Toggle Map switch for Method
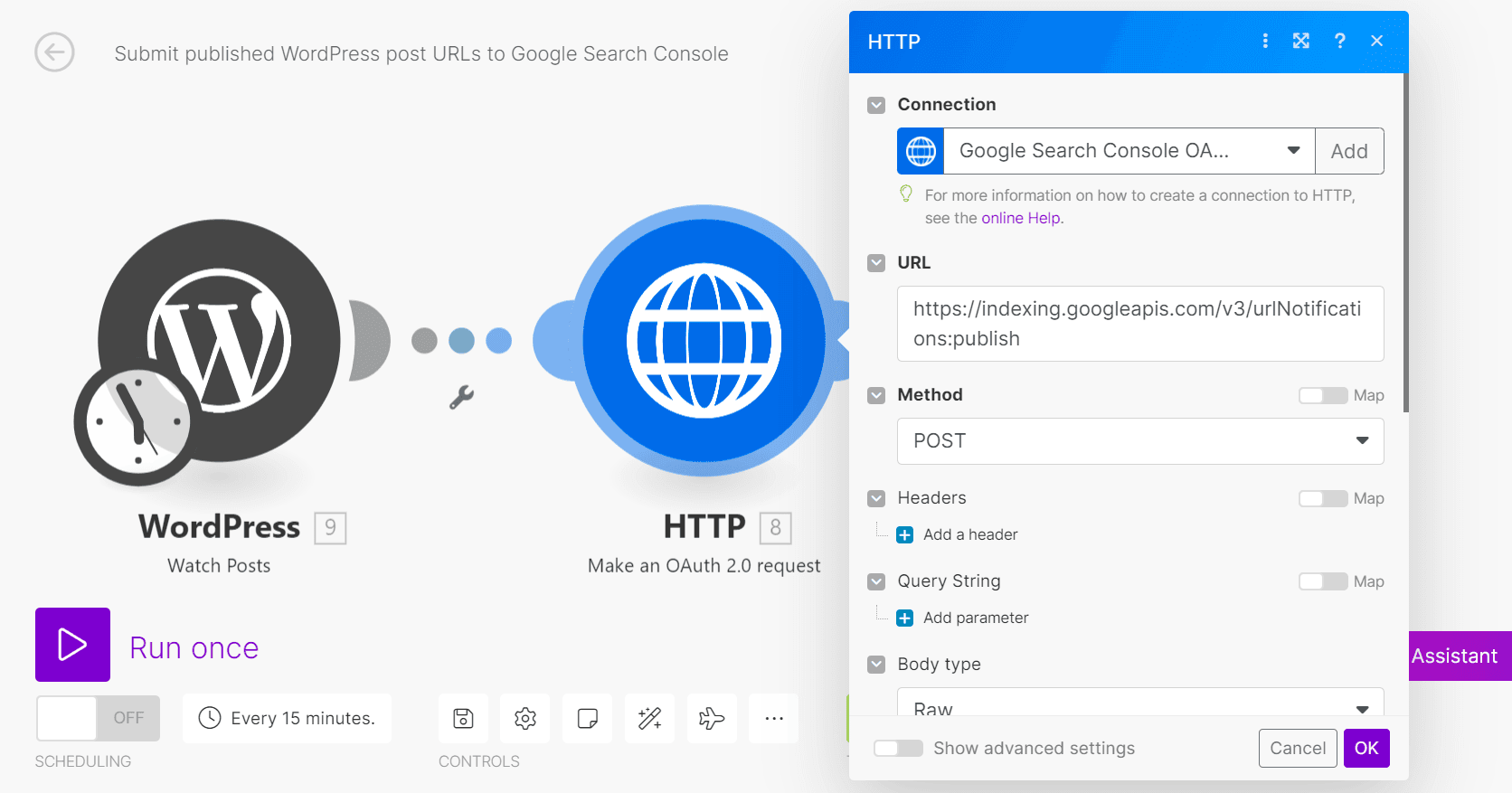 coord(1322,395)
